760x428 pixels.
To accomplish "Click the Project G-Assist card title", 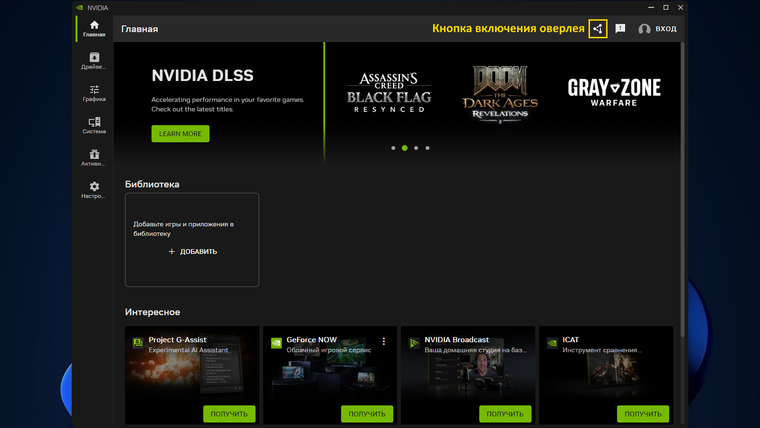I will [177, 340].
